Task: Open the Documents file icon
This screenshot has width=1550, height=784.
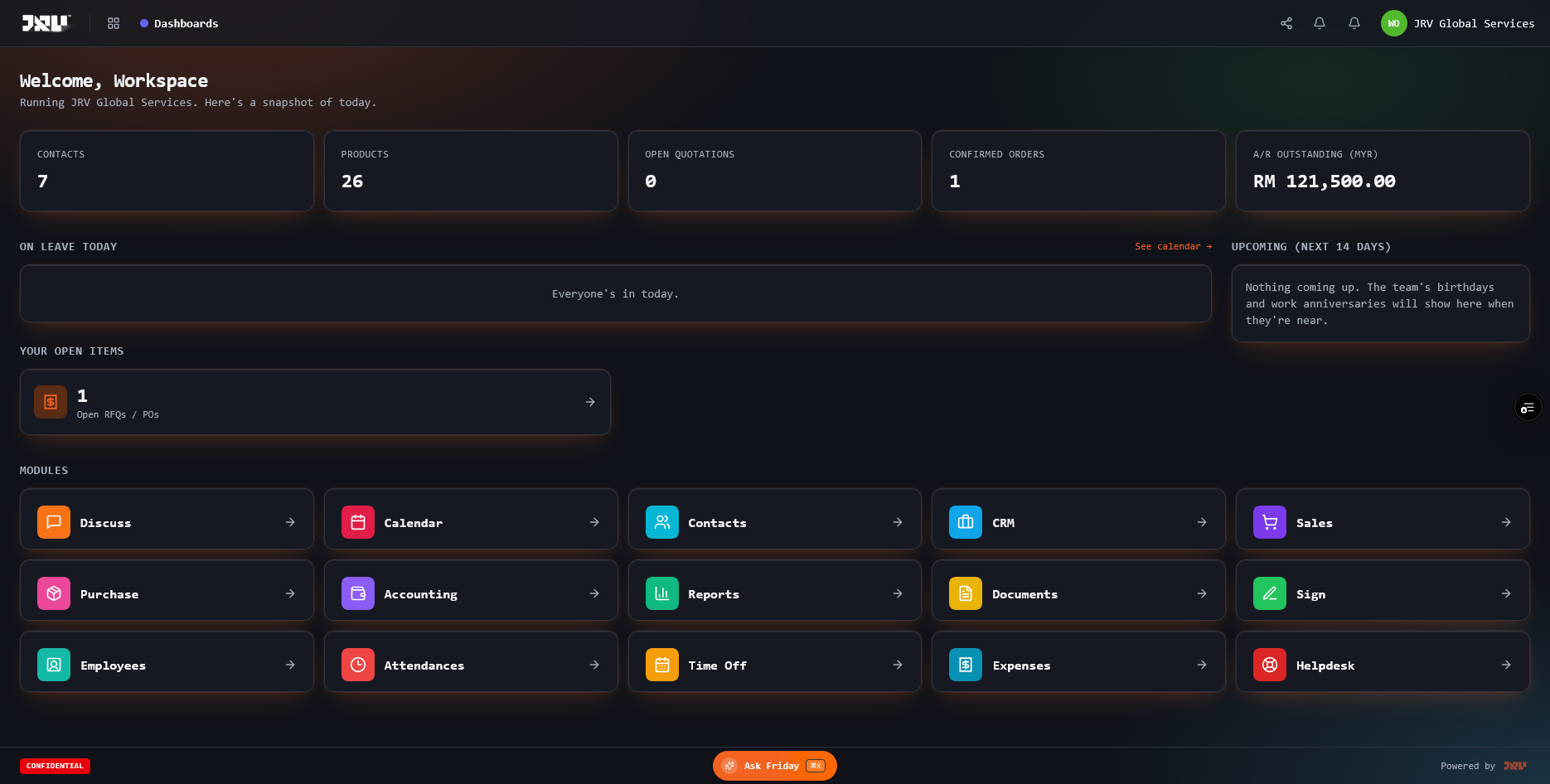Action: click(x=966, y=593)
